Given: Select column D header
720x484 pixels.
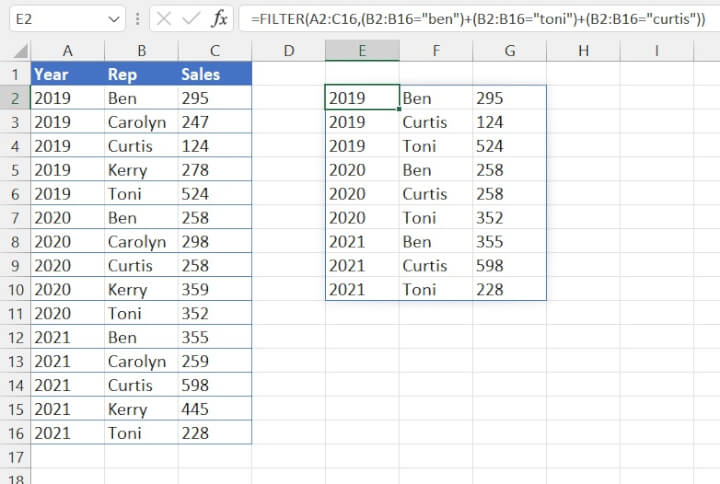Looking at the screenshot, I should [x=288, y=51].
